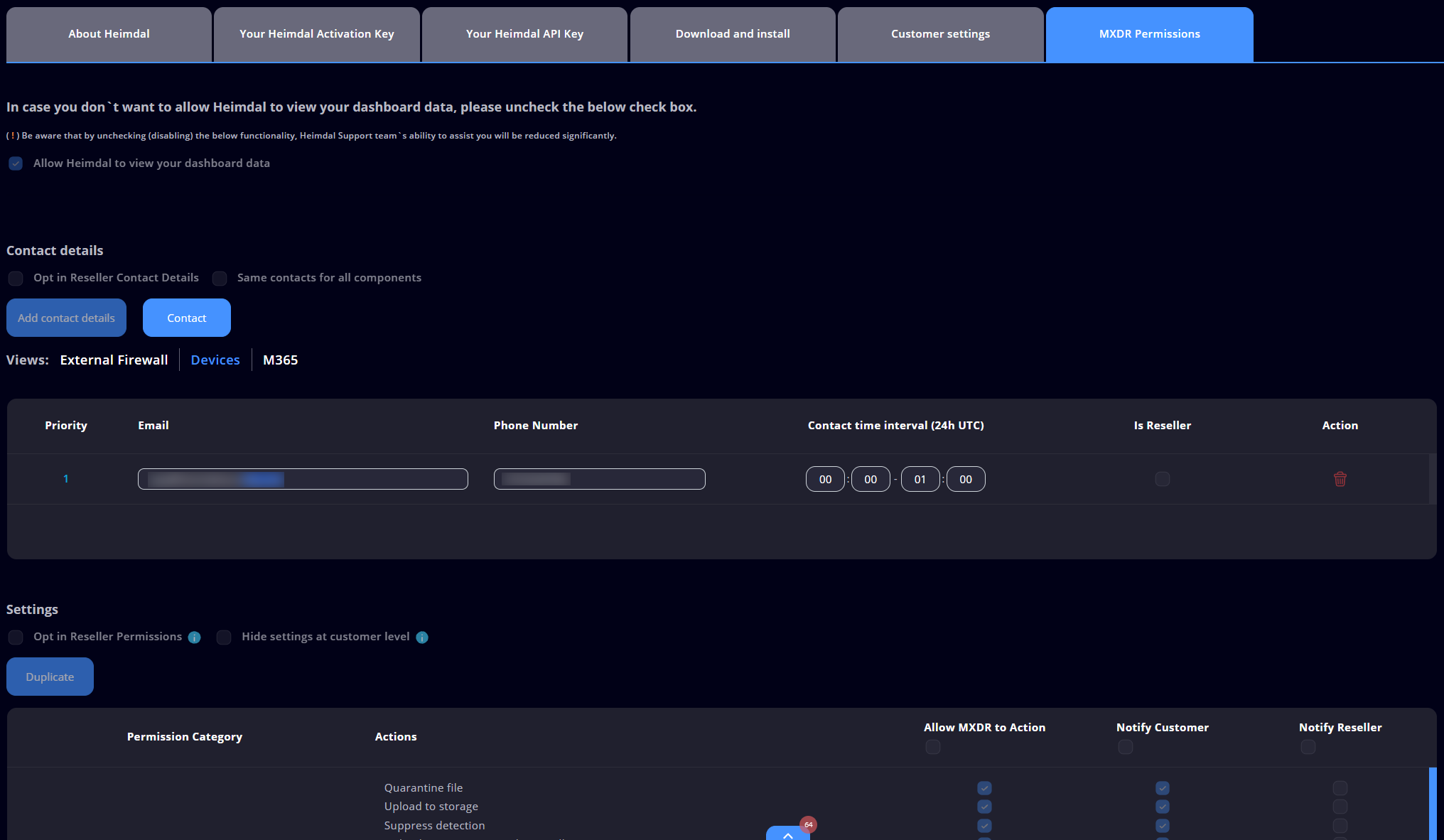Viewport: 1444px width, 840px height.
Task: Click info icon beside Hide settings at customer level
Action: click(422, 637)
